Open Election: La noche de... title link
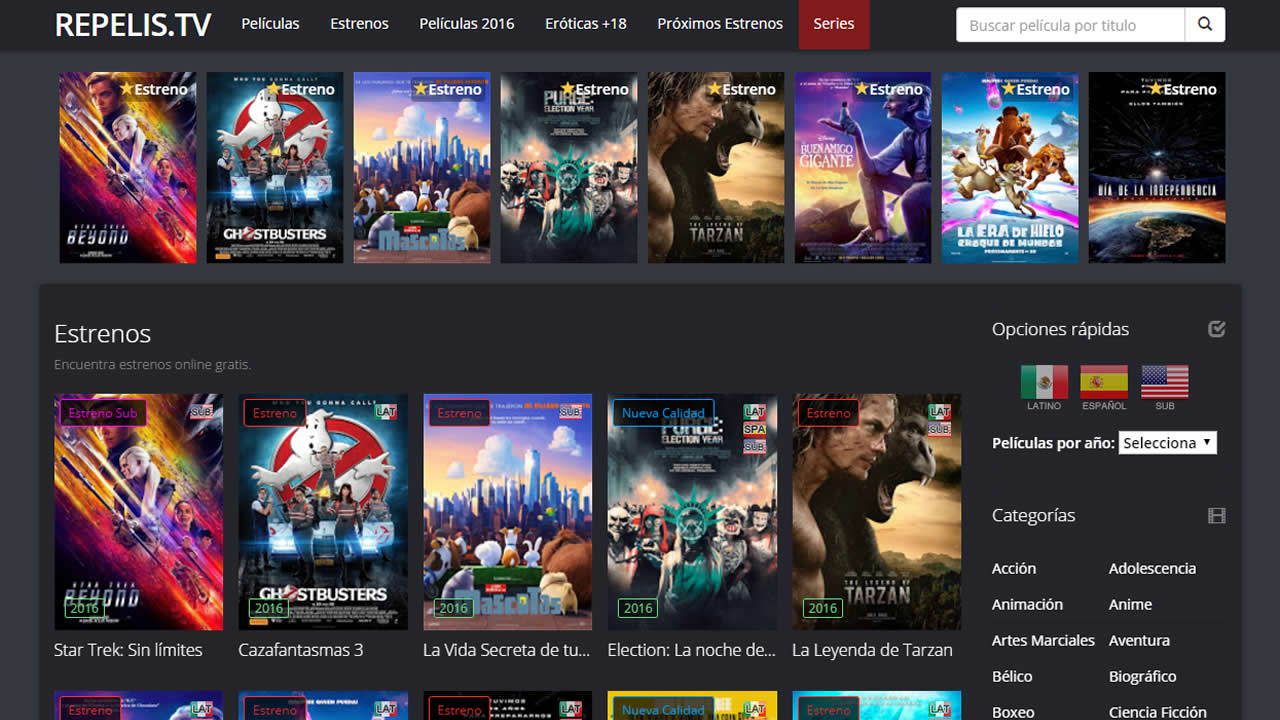1280x720 pixels. pyautogui.click(x=692, y=650)
